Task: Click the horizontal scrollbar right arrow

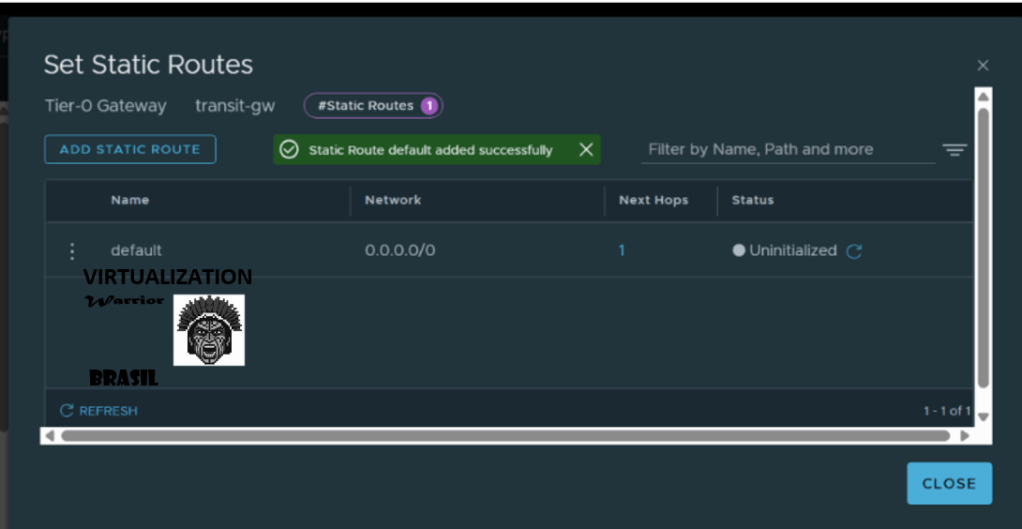Action: 964,436
